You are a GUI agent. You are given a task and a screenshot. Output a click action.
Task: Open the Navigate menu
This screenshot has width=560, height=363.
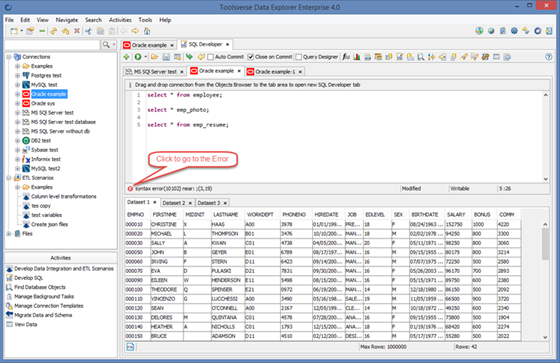click(x=67, y=20)
